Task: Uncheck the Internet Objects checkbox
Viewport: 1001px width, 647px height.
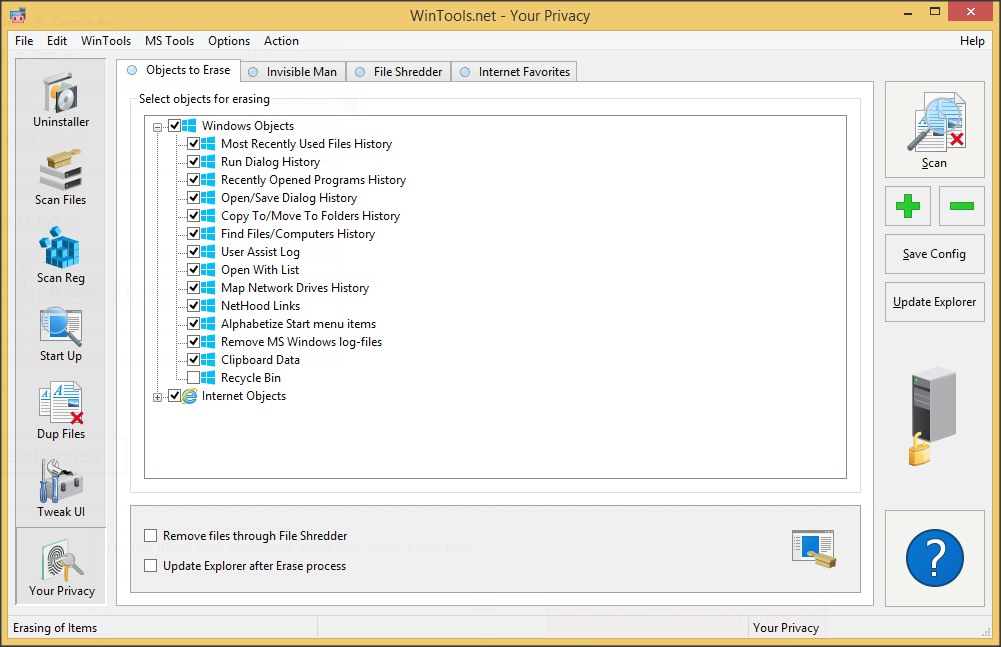Action: (174, 396)
